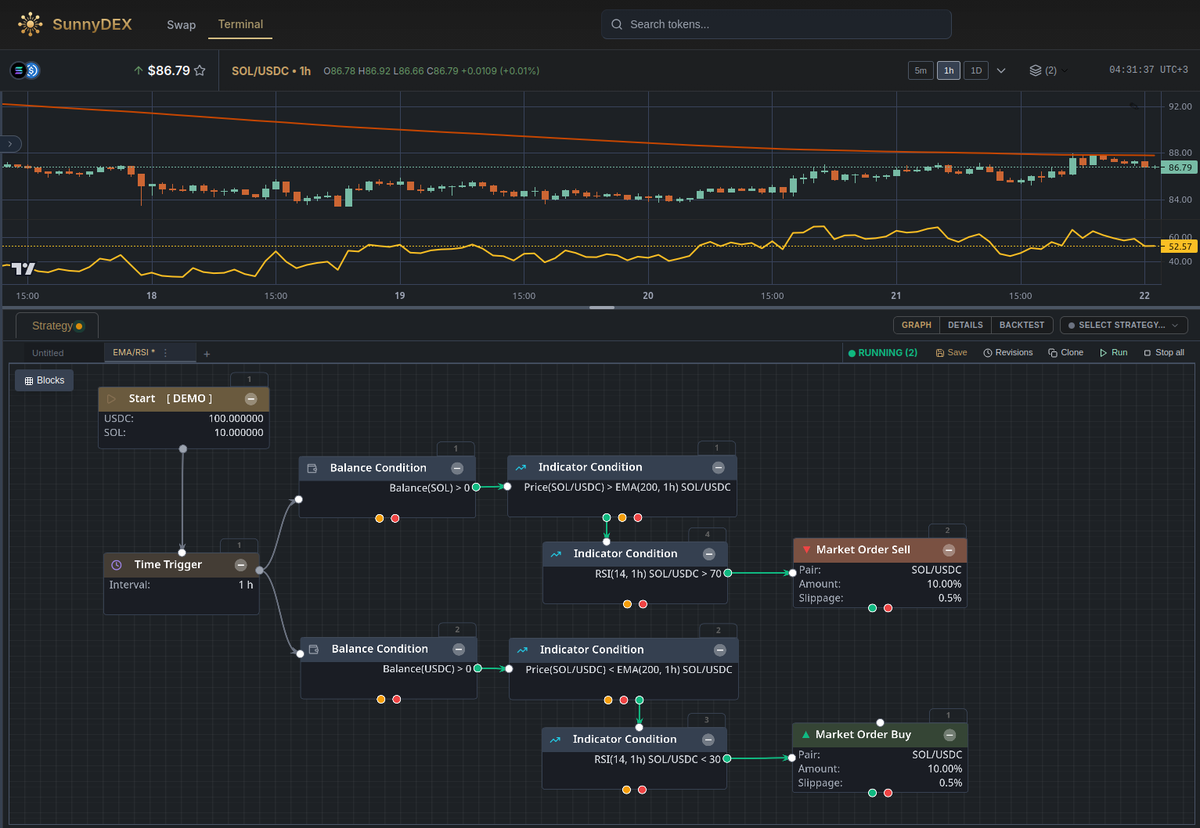Click orange port under Balance(SOL) block

379,518
